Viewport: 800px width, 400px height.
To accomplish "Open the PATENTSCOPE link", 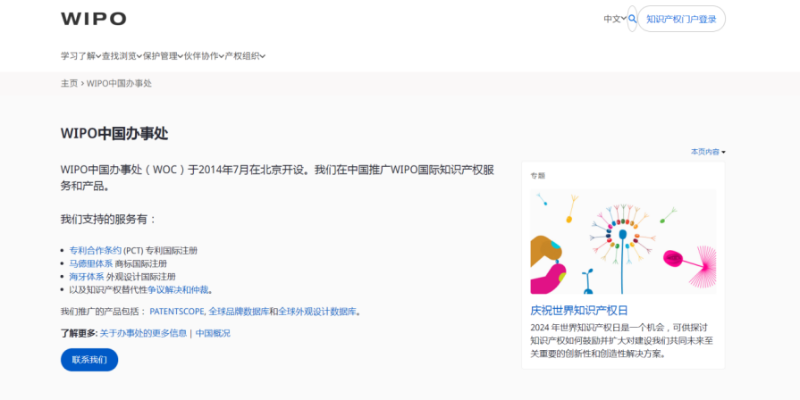I will tap(177, 311).
